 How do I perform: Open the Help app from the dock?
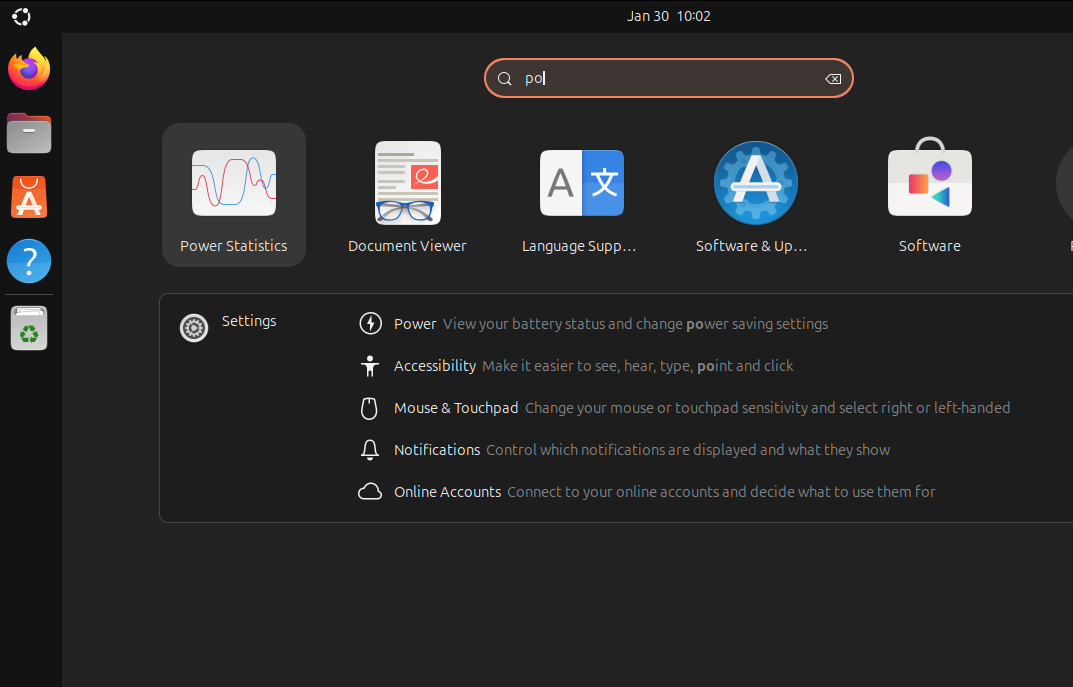28,260
